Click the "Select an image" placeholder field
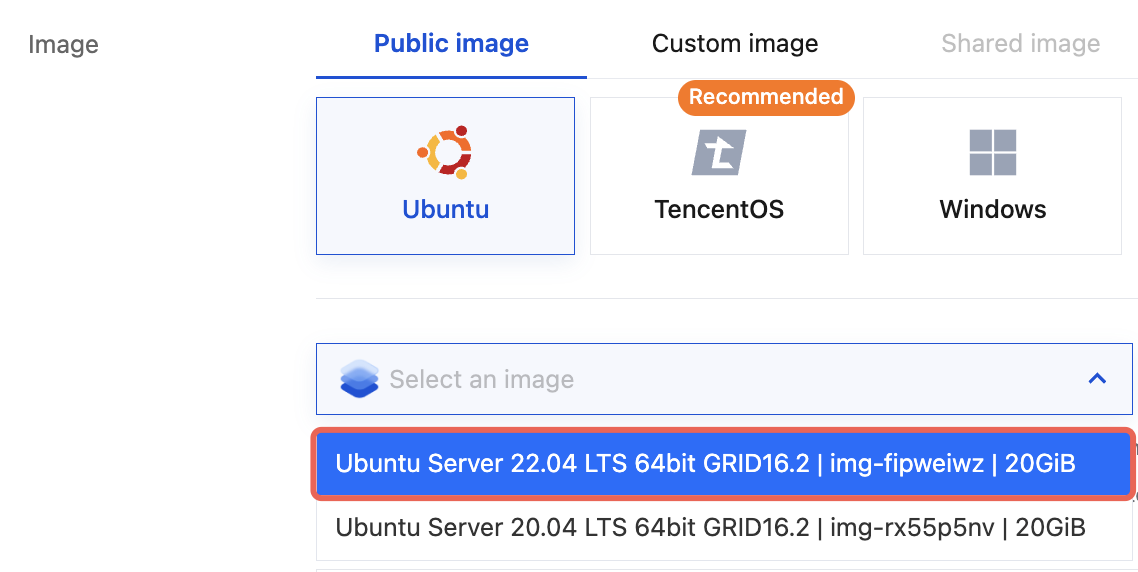This screenshot has height=572, width=1138. (481, 380)
